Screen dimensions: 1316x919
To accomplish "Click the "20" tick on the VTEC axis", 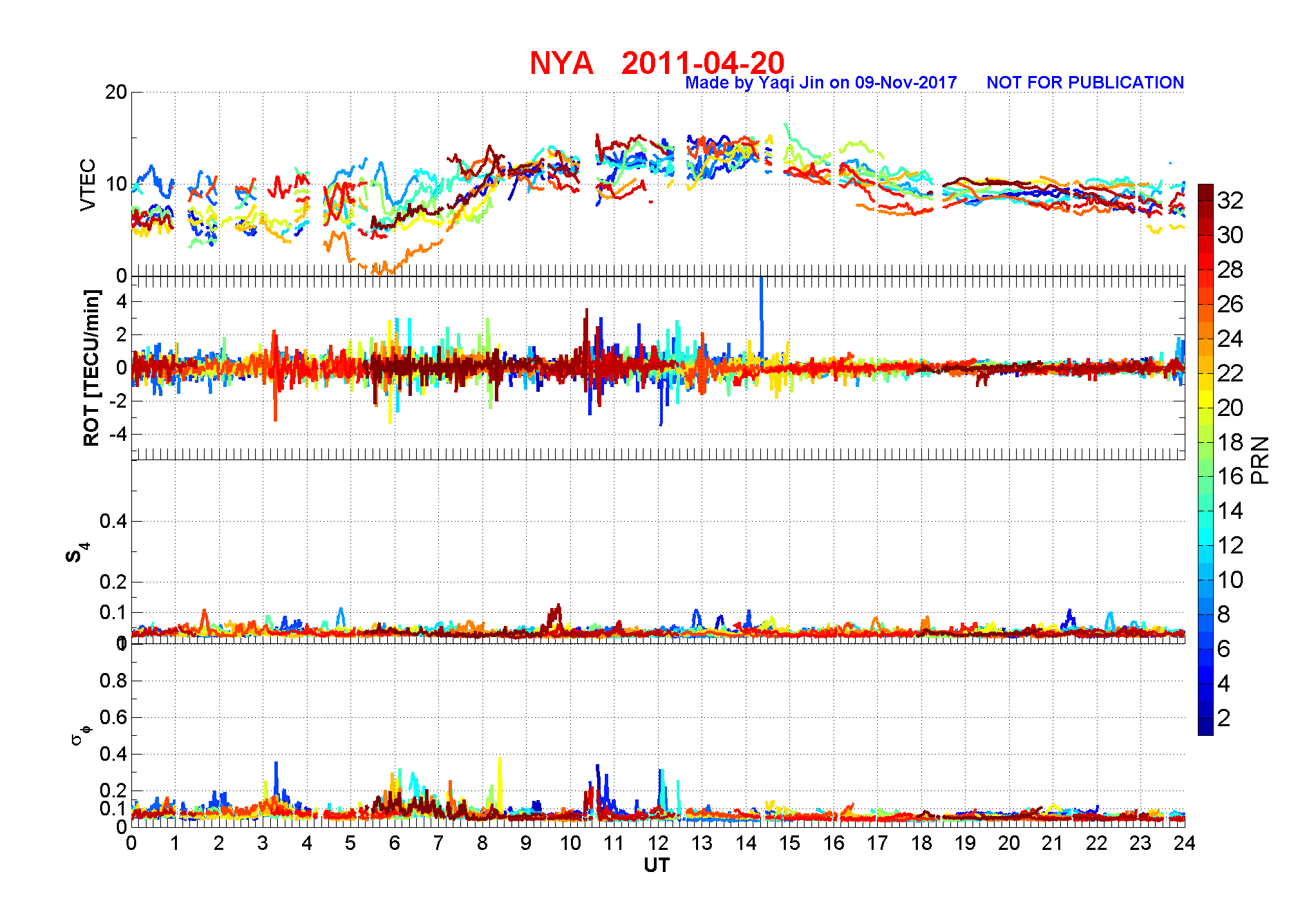I will click(x=116, y=92).
